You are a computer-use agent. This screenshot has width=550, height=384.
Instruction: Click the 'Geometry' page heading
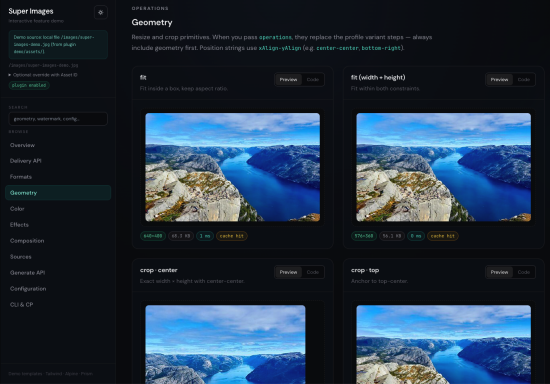tap(152, 22)
